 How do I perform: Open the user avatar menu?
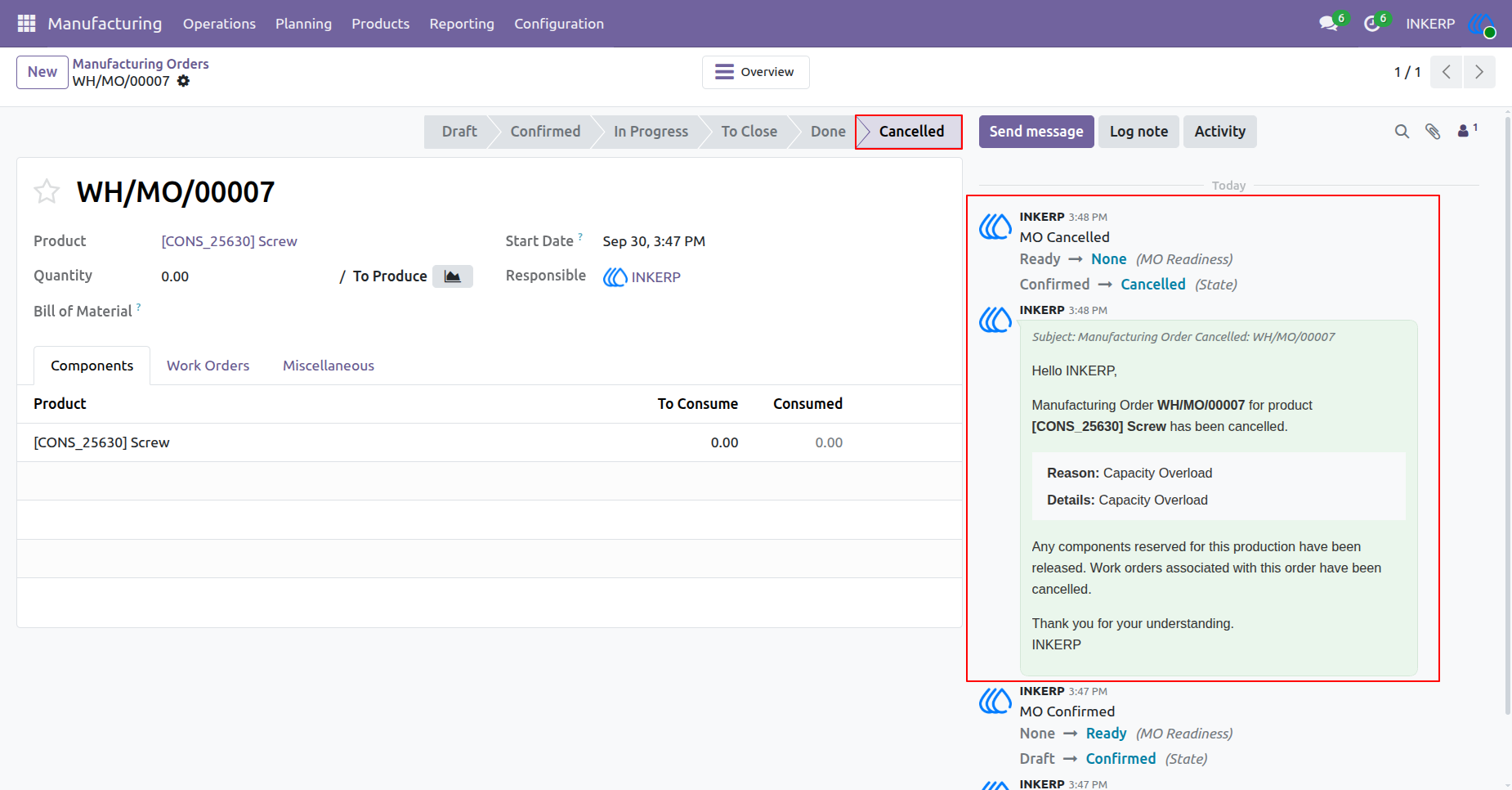(x=1481, y=24)
